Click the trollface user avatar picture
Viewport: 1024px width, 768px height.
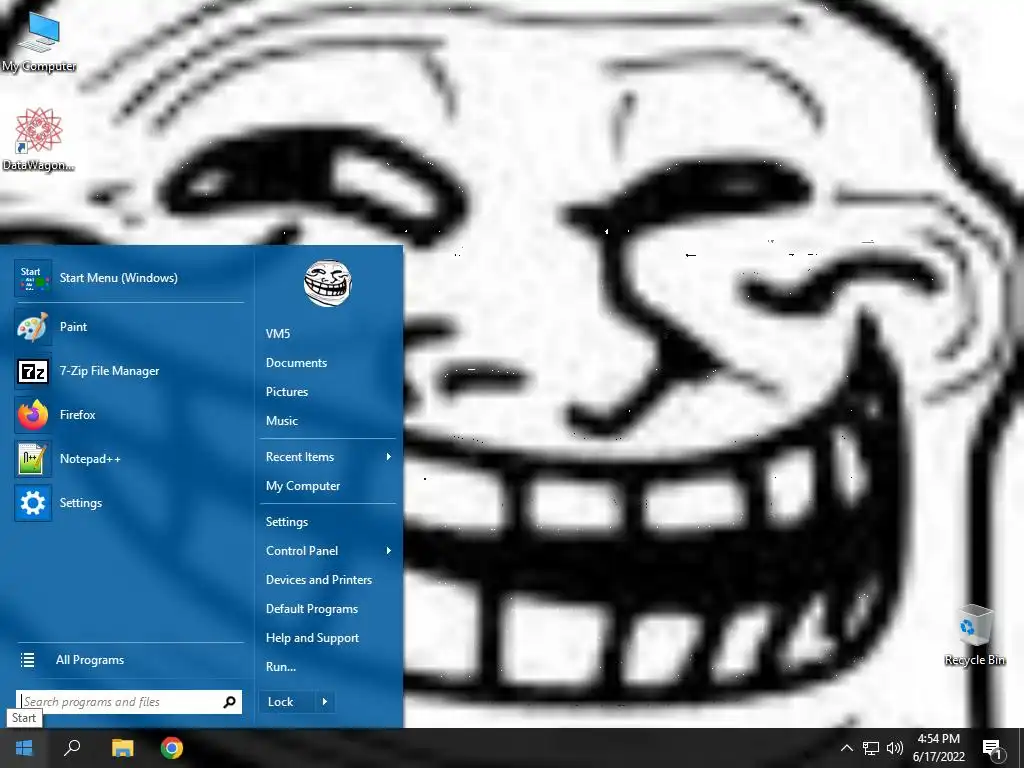coord(328,283)
